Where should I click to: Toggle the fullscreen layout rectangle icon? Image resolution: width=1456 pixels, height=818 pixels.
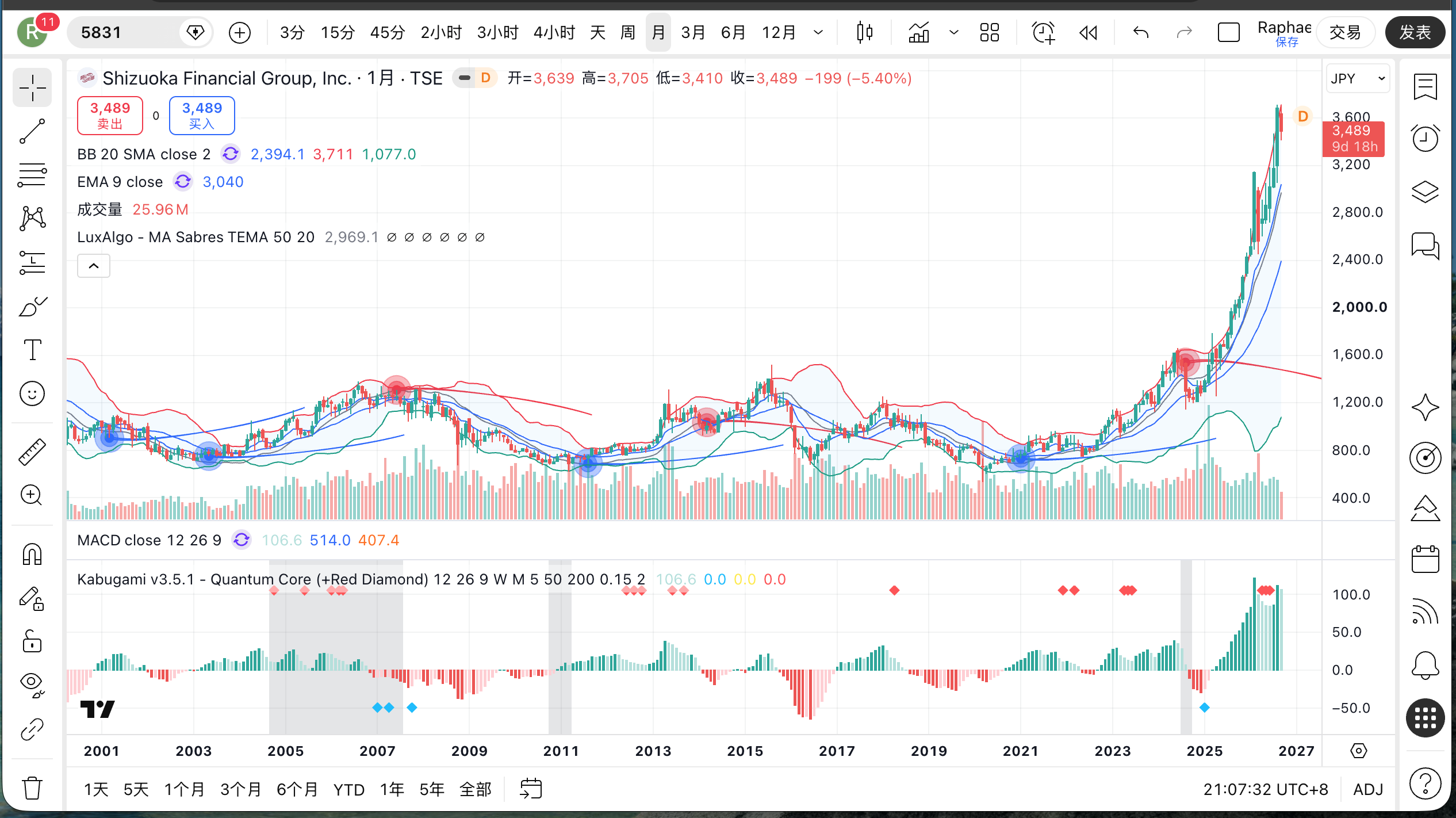point(1228,32)
